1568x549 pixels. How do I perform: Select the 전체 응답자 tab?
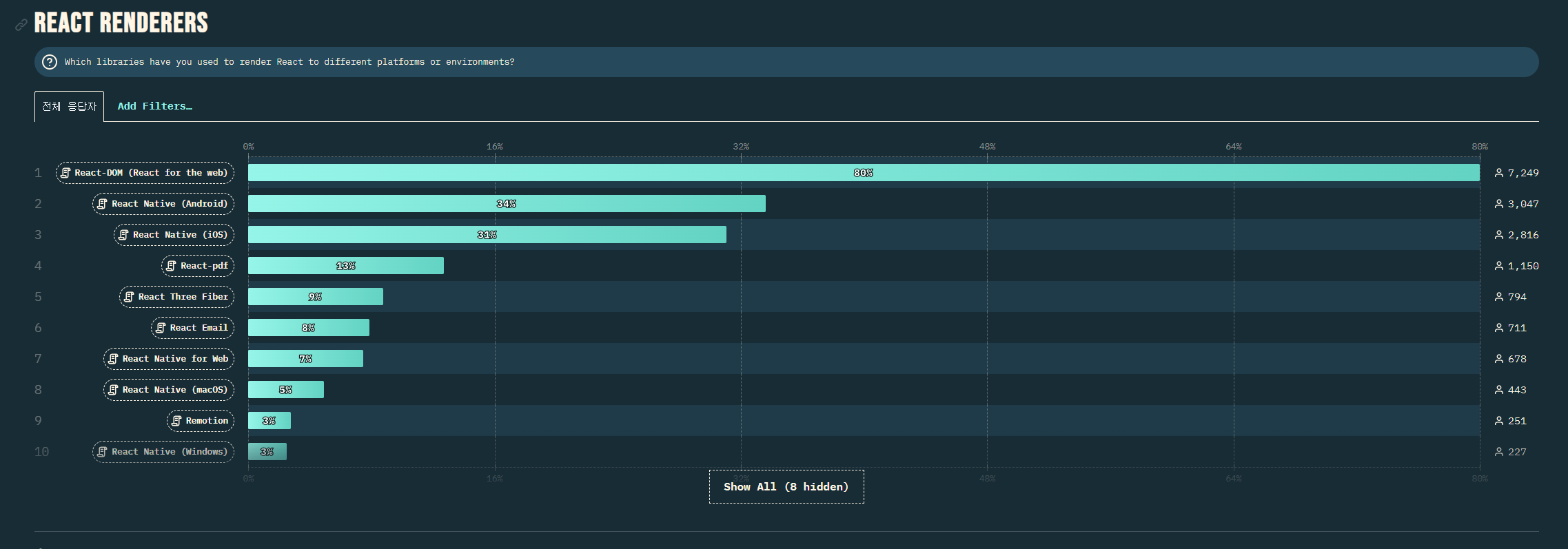click(69, 106)
